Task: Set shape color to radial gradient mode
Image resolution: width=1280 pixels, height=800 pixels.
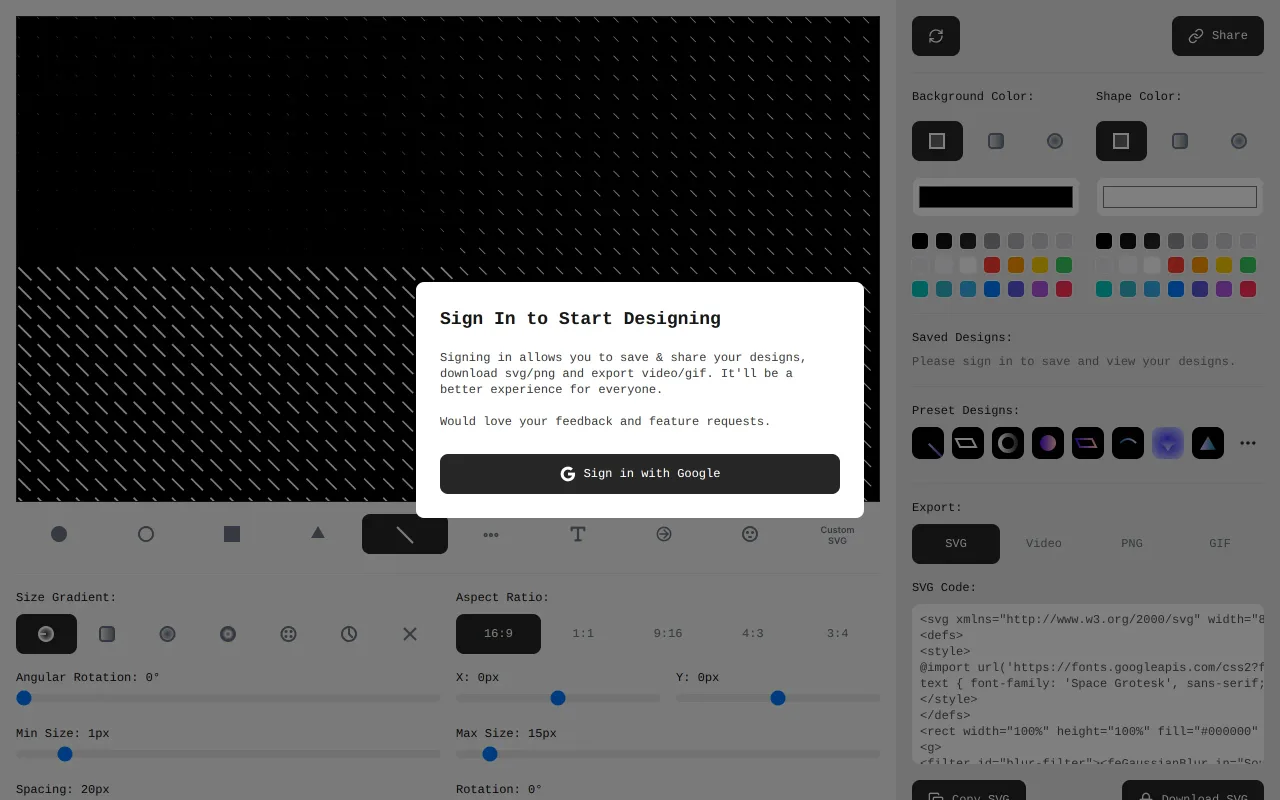Action: (x=1239, y=141)
